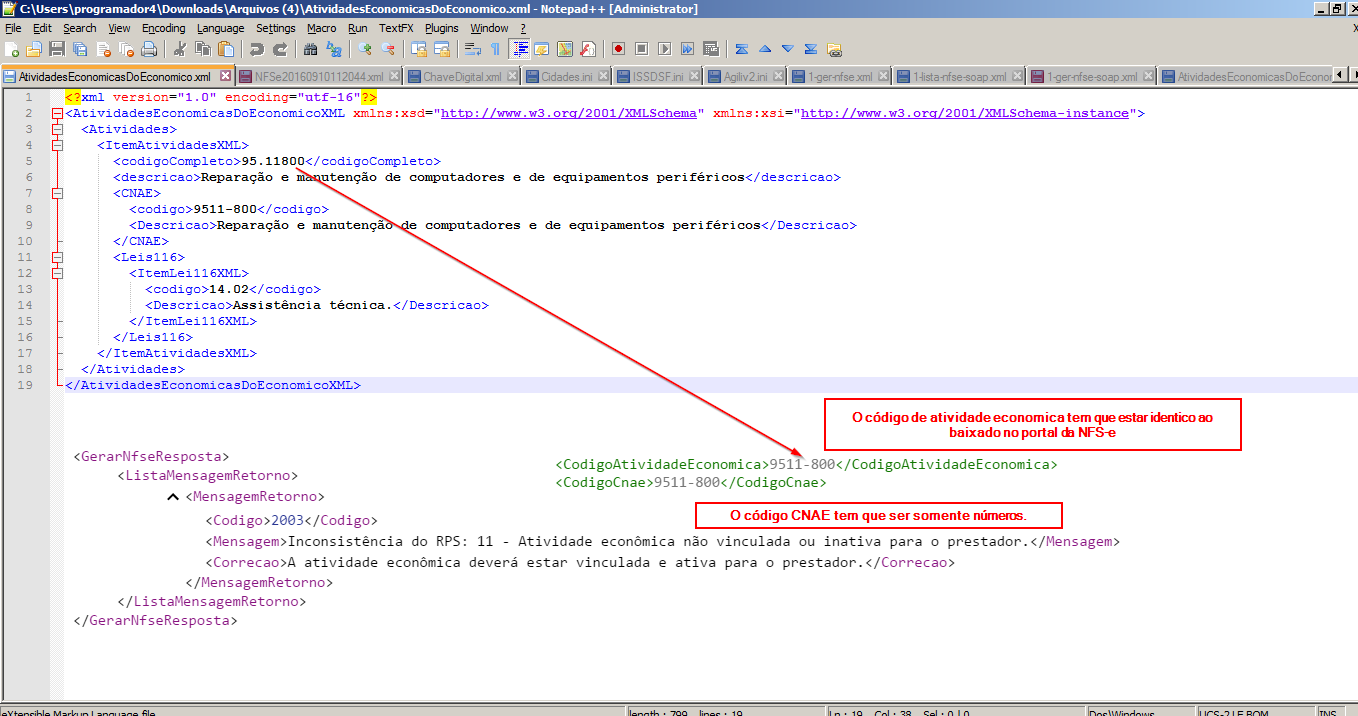The height and width of the screenshot is (716, 1358).
Task: Close the 1-ger-nfse.xml tab
Action: [x=884, y=76]
